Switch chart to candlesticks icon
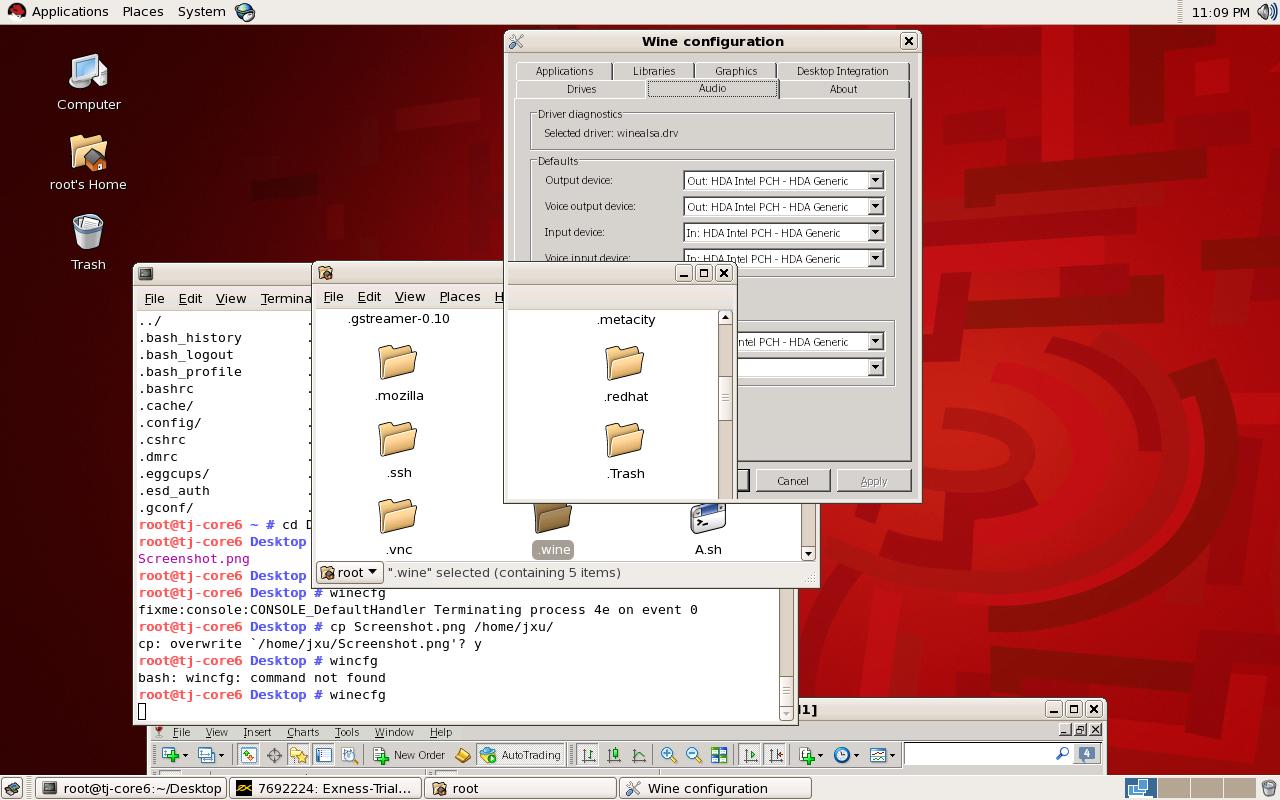The image size is (1280, 800). [614, 755]
